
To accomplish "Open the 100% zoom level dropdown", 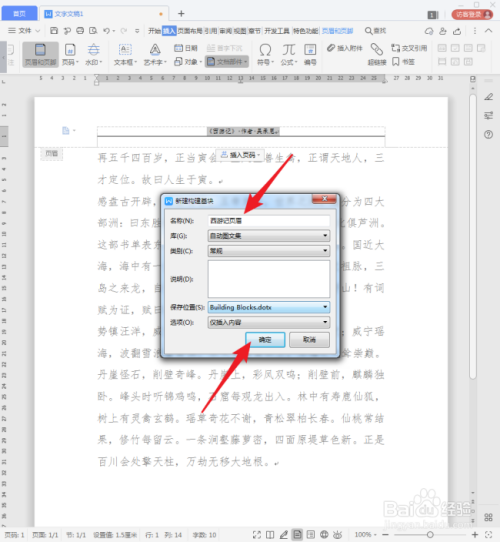I will [x=365, y=535].
